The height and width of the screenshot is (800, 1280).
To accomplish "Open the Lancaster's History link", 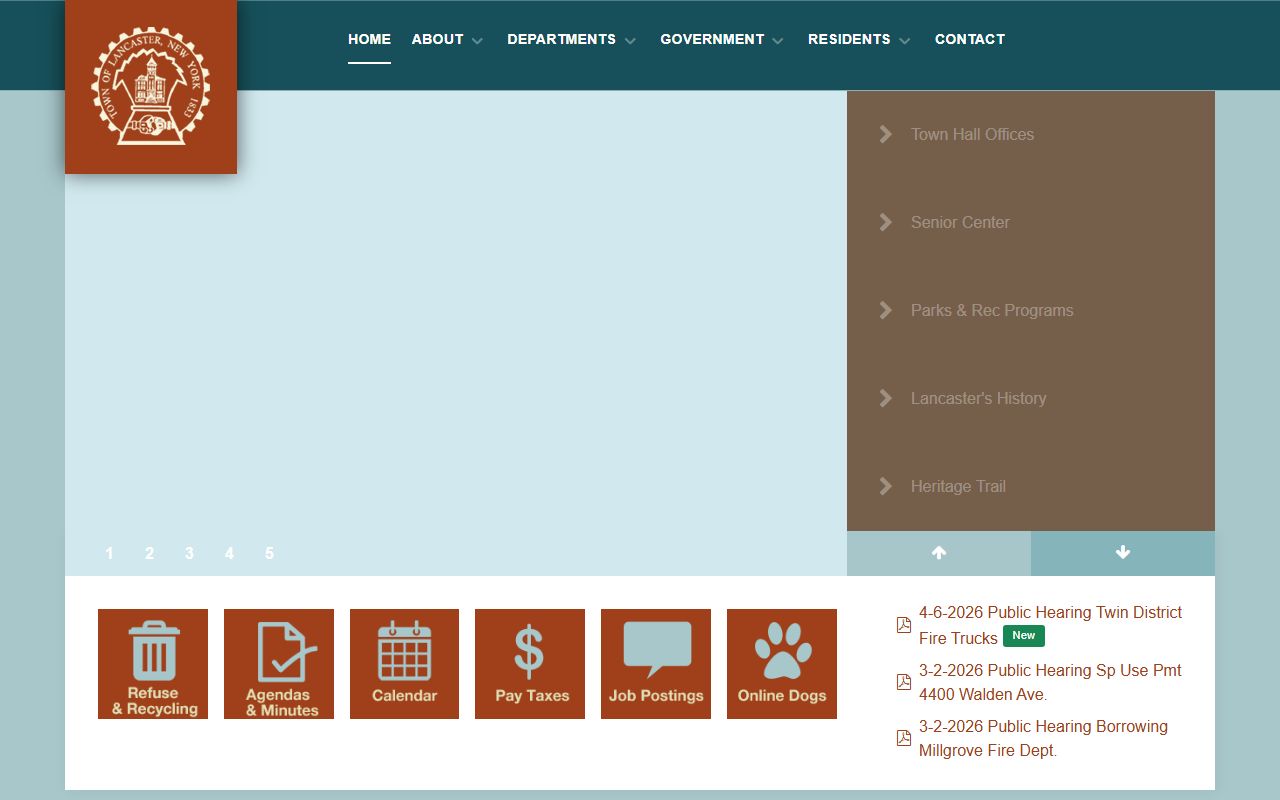I will point(978,398).
